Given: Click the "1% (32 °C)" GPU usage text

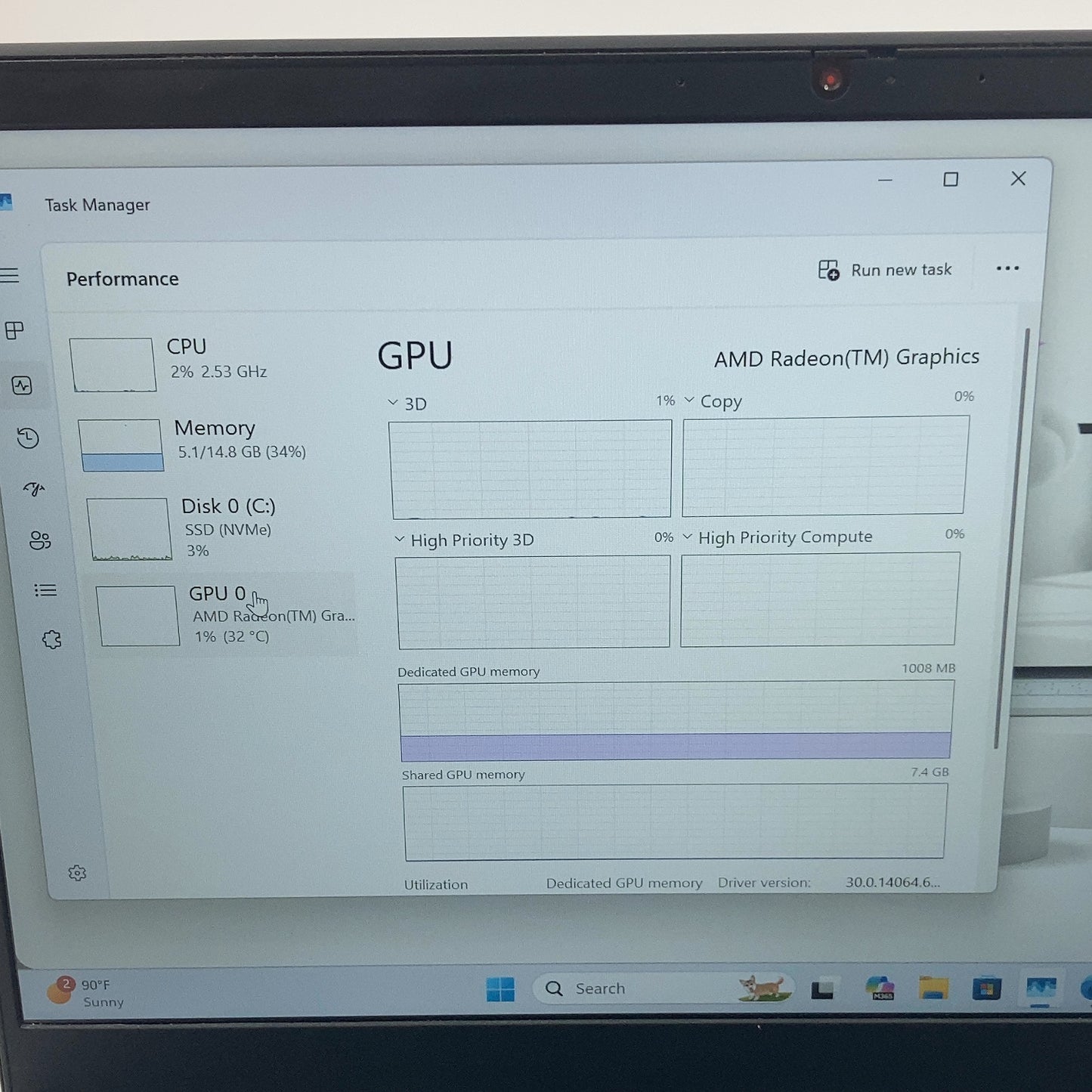Looking at the screenshot, I should (x=232, y=636).
